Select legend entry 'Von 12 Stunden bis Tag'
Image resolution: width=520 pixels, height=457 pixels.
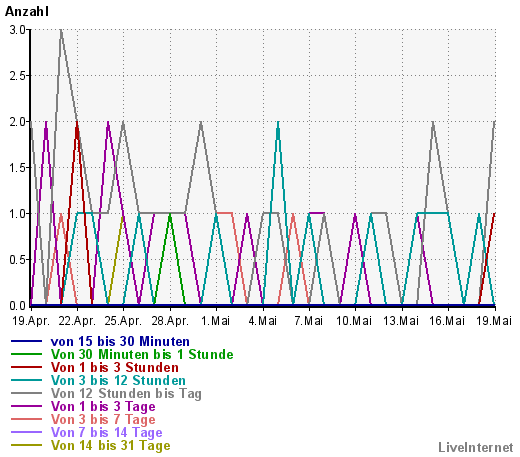pyautogui.click(x=126, y=393)
